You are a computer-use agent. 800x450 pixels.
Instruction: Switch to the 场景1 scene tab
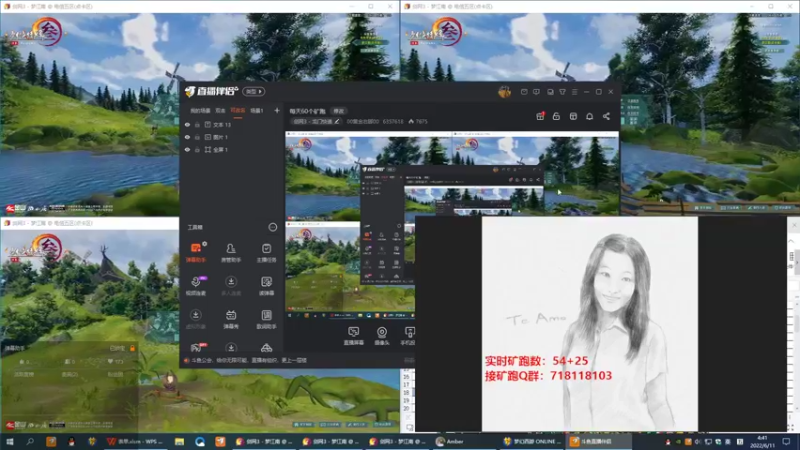click(x=257, y=110)
